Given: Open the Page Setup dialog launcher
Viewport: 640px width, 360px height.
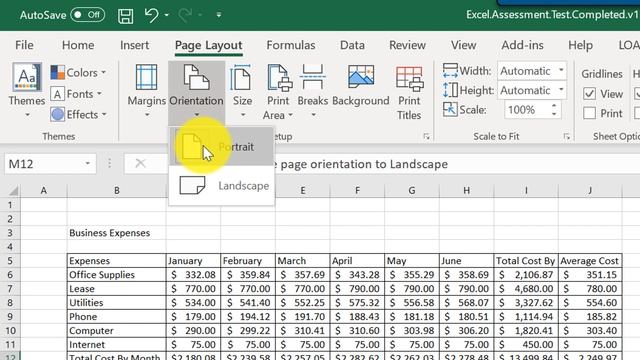Looking at the screenshot, I should [427, 137].
